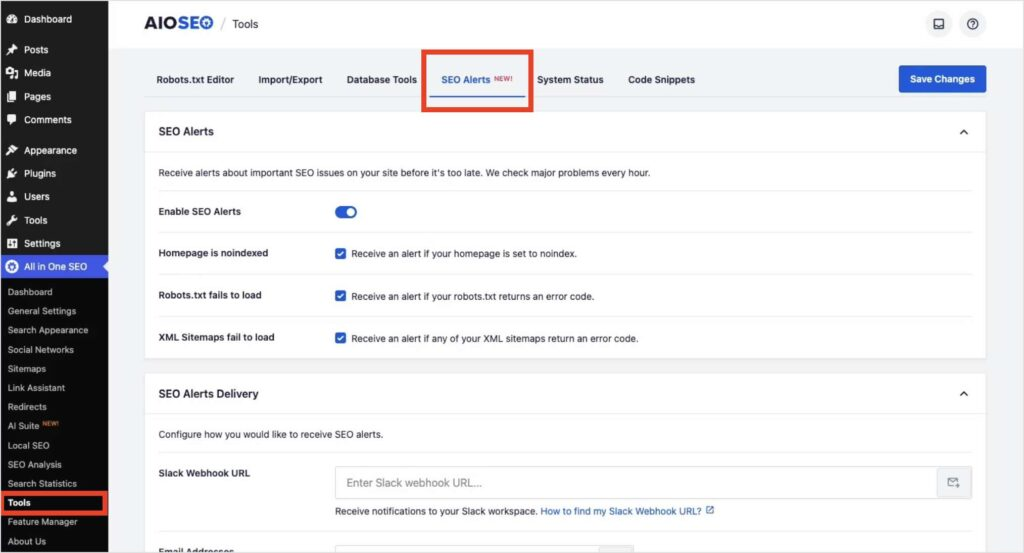Open the notifications inbox icon in header

(938, 24)
